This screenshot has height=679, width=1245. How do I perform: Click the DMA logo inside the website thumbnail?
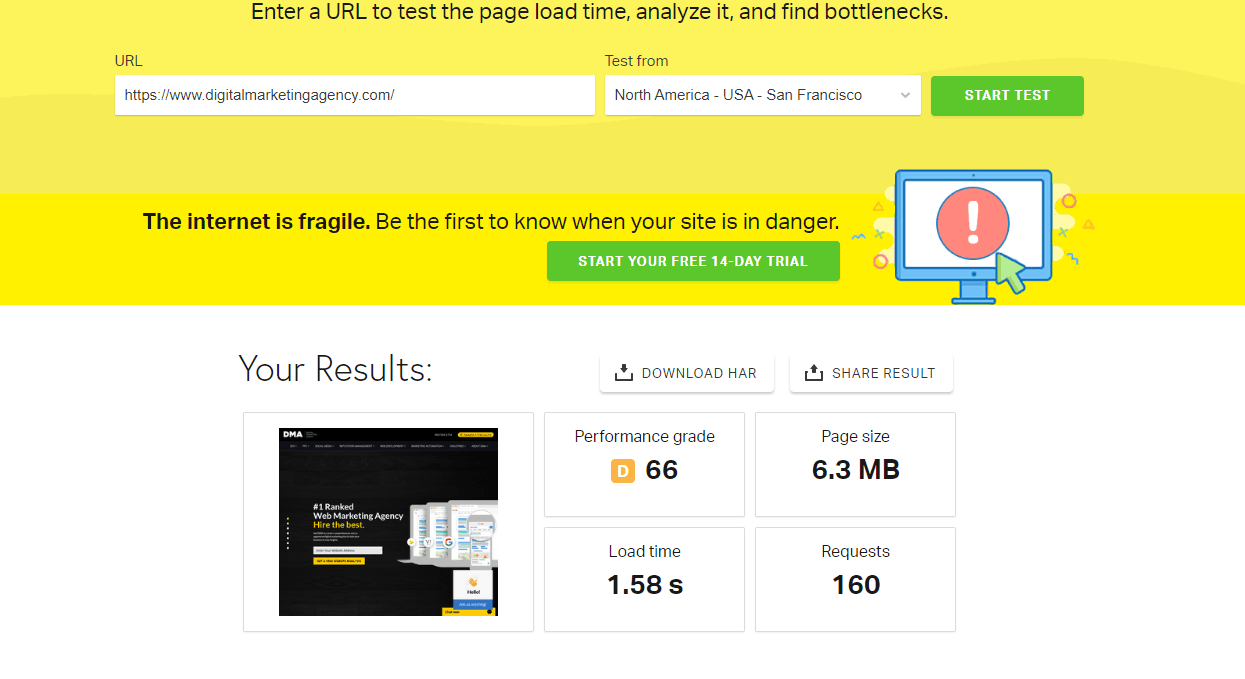tap(292, 435)
